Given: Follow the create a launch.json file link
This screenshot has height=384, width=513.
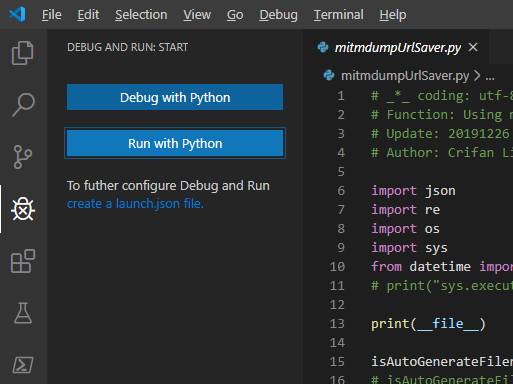Looking at the screenshot, I should (135, 203).
